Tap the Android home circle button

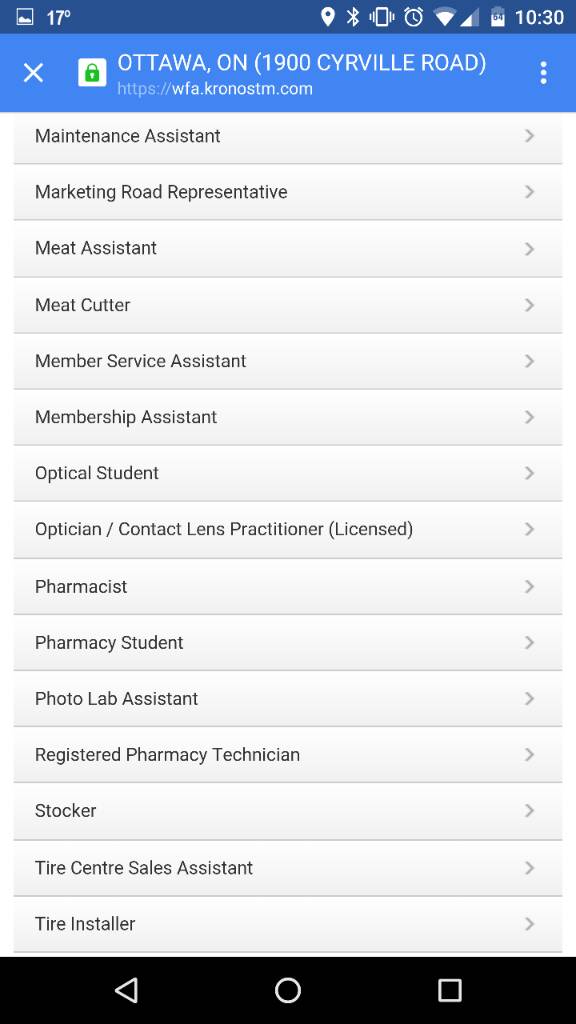pos(287,990)
